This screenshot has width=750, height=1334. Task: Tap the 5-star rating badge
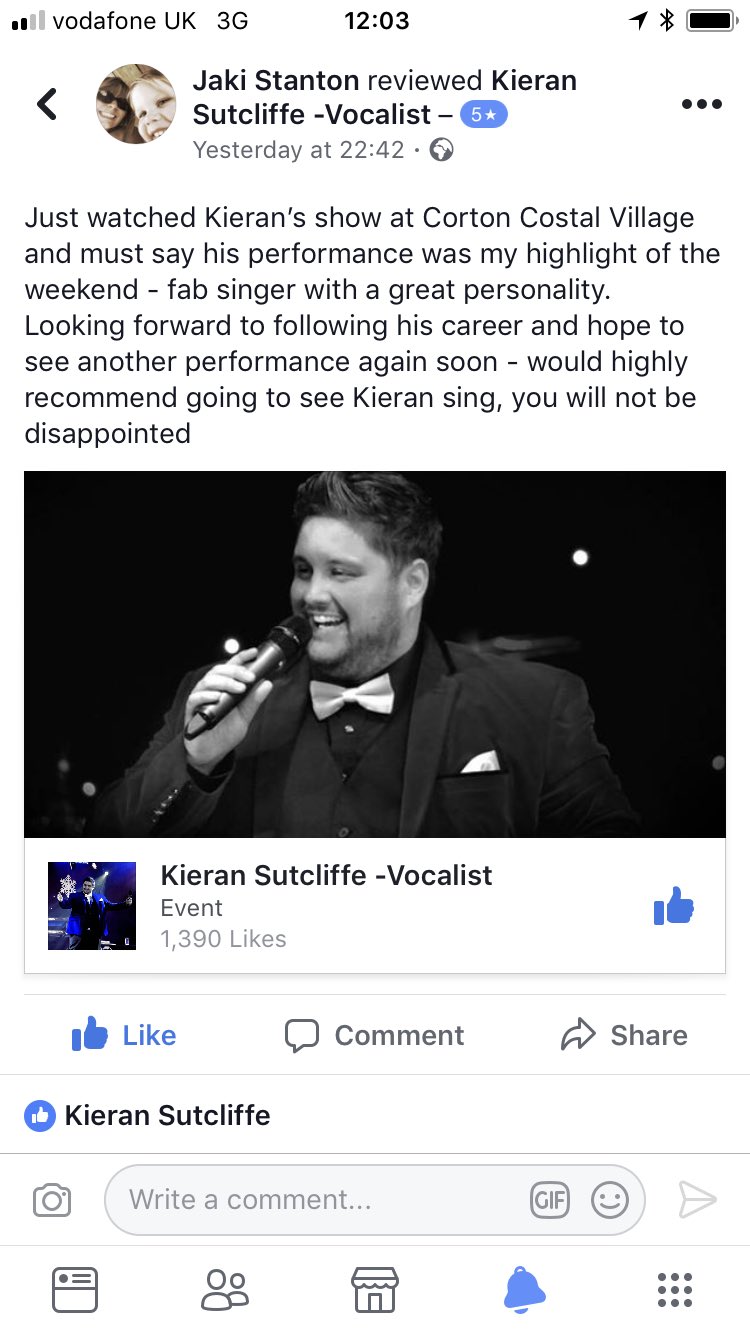(x=483, y=115)
